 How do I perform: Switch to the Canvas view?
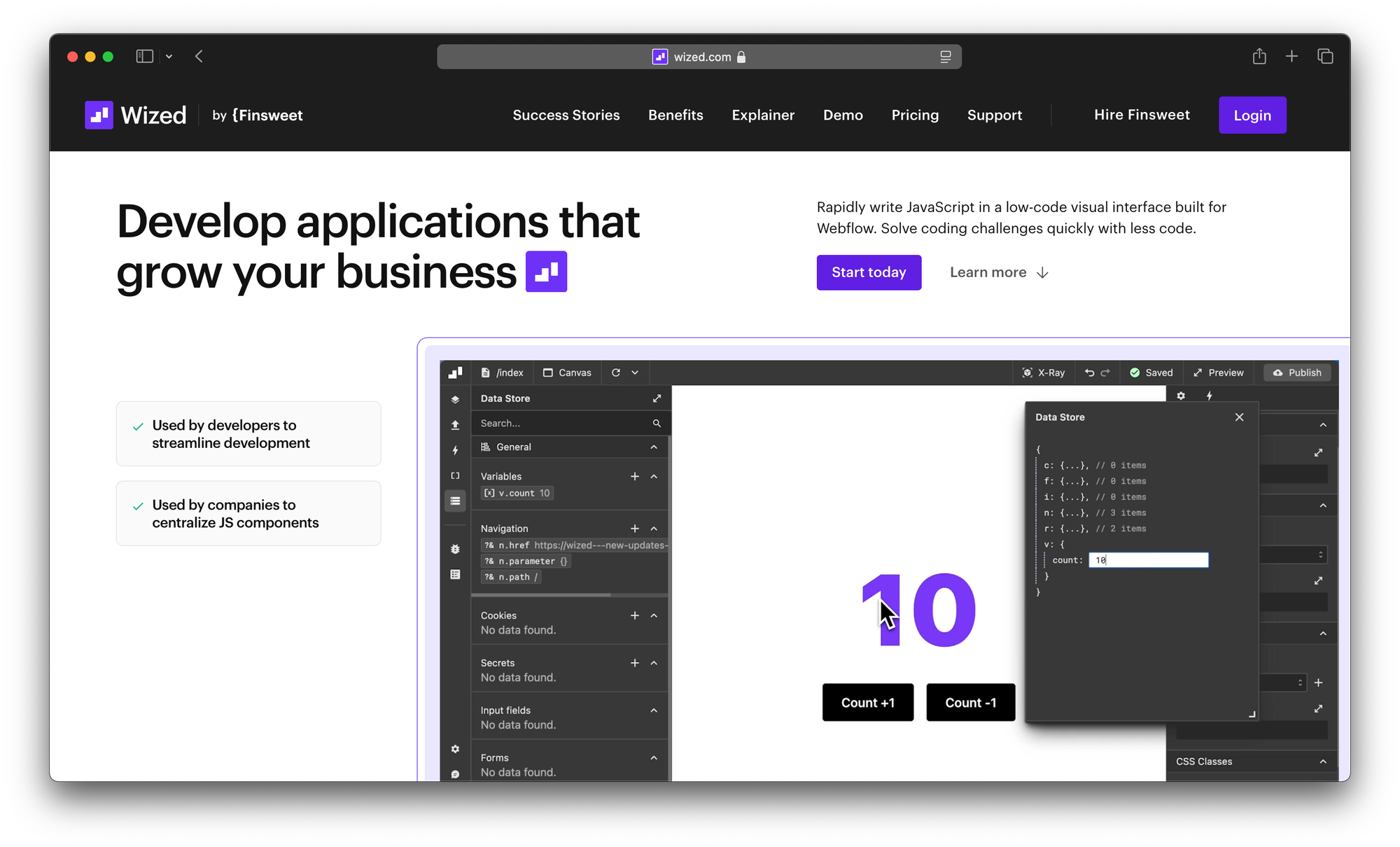(567, 372)
